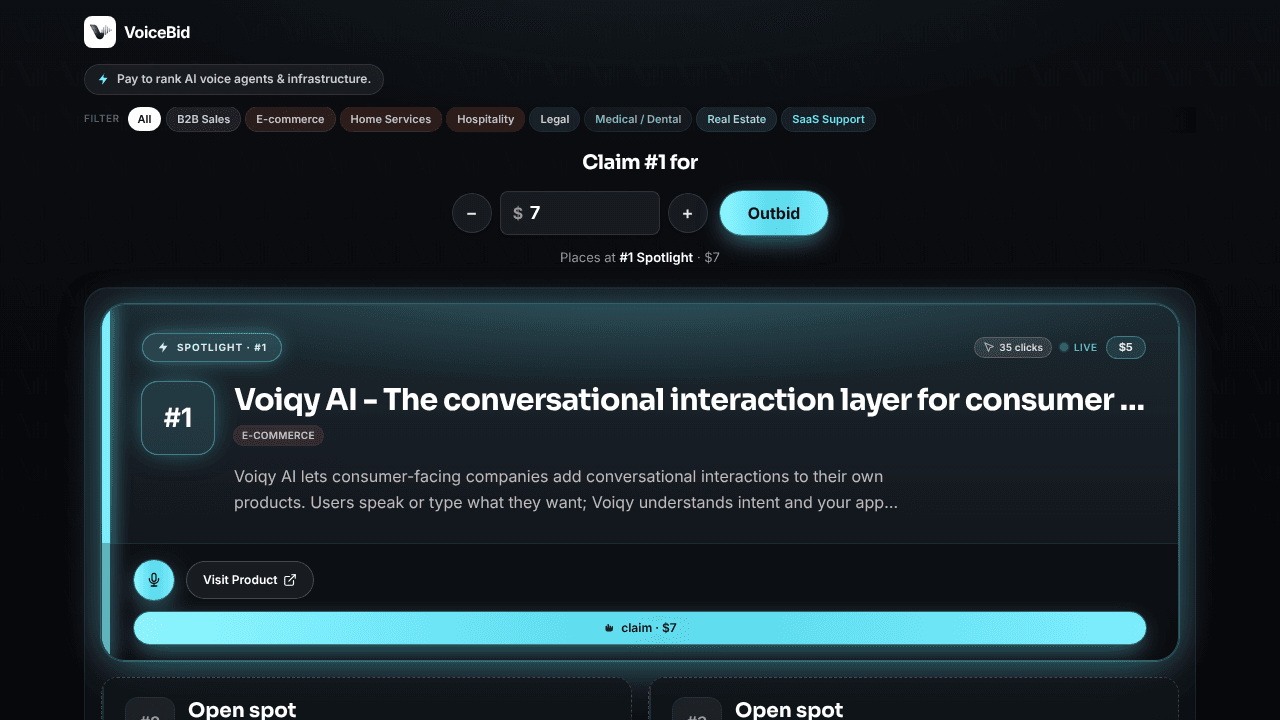Screen dimensions: 1280x720
Task: Focus the bid amount input field
Action: tap(580, 213)
